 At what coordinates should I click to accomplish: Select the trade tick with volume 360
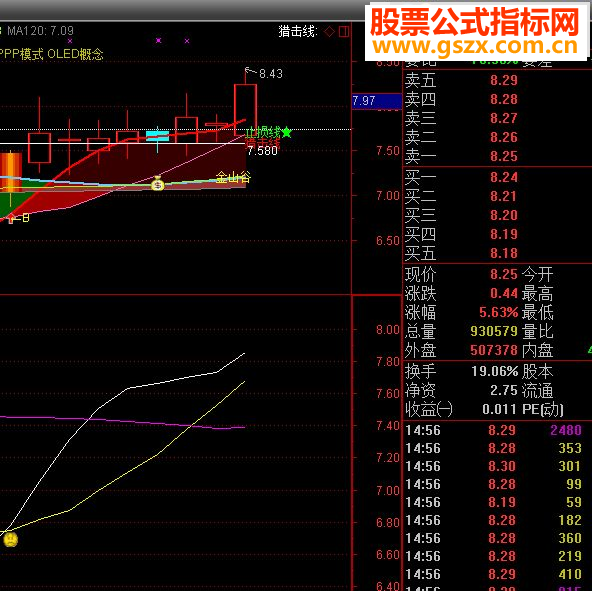click(x=498, y=538)
